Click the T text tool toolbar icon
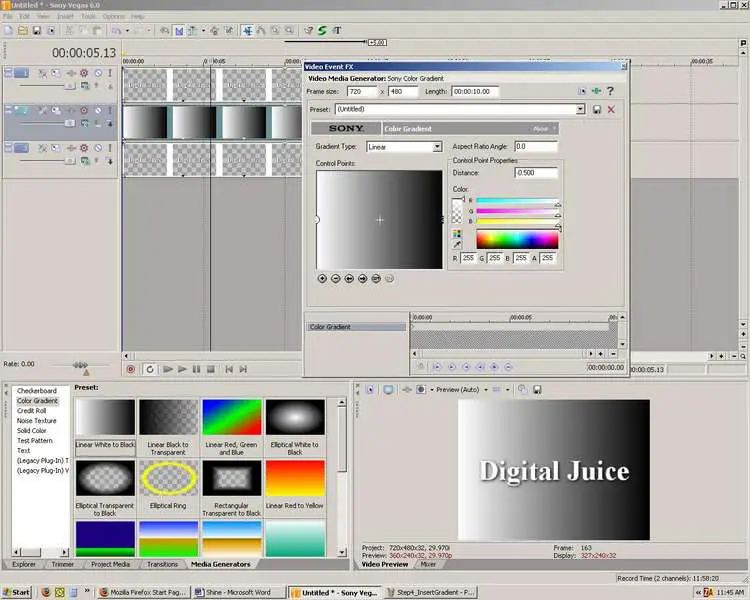This screenshot has width=750, height=600. coord(337,31)
